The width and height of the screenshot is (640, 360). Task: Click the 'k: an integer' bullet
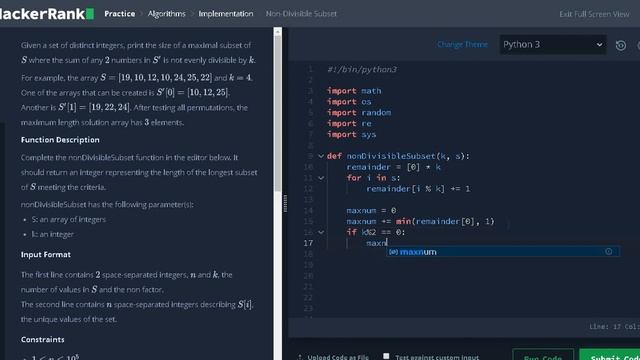pos(53,234)
